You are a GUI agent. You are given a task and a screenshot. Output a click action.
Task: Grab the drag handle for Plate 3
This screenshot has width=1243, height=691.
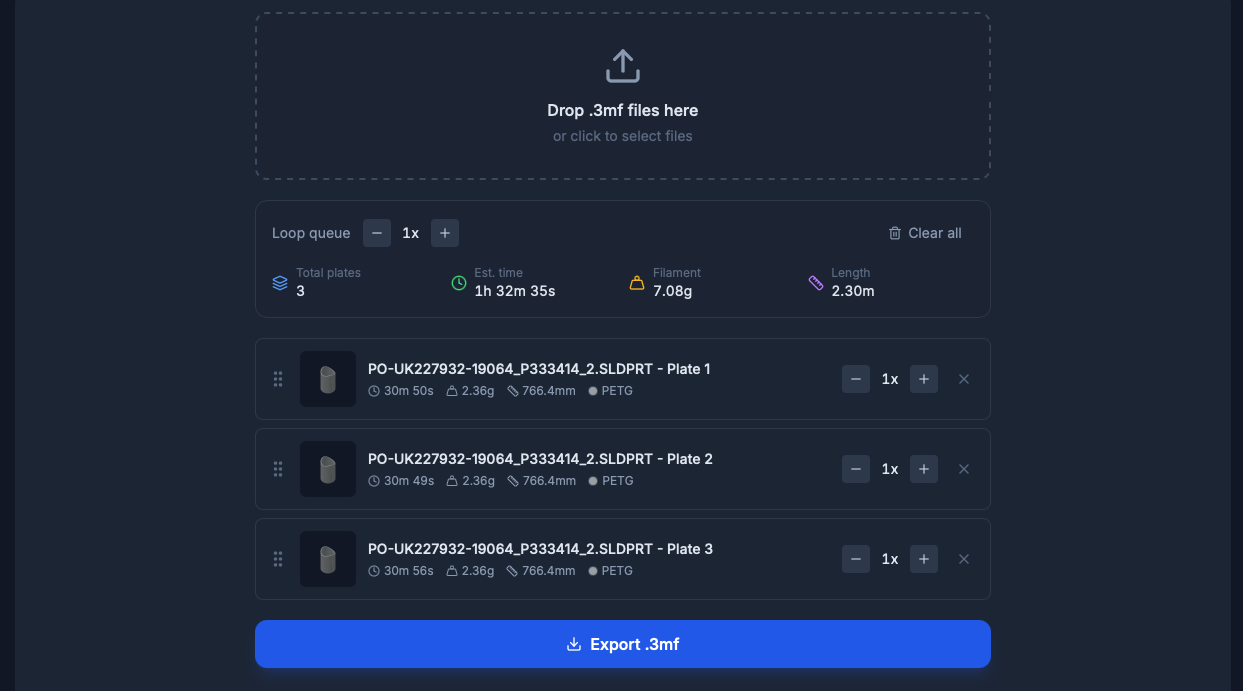pyautogui.click(x=278, y=559)
